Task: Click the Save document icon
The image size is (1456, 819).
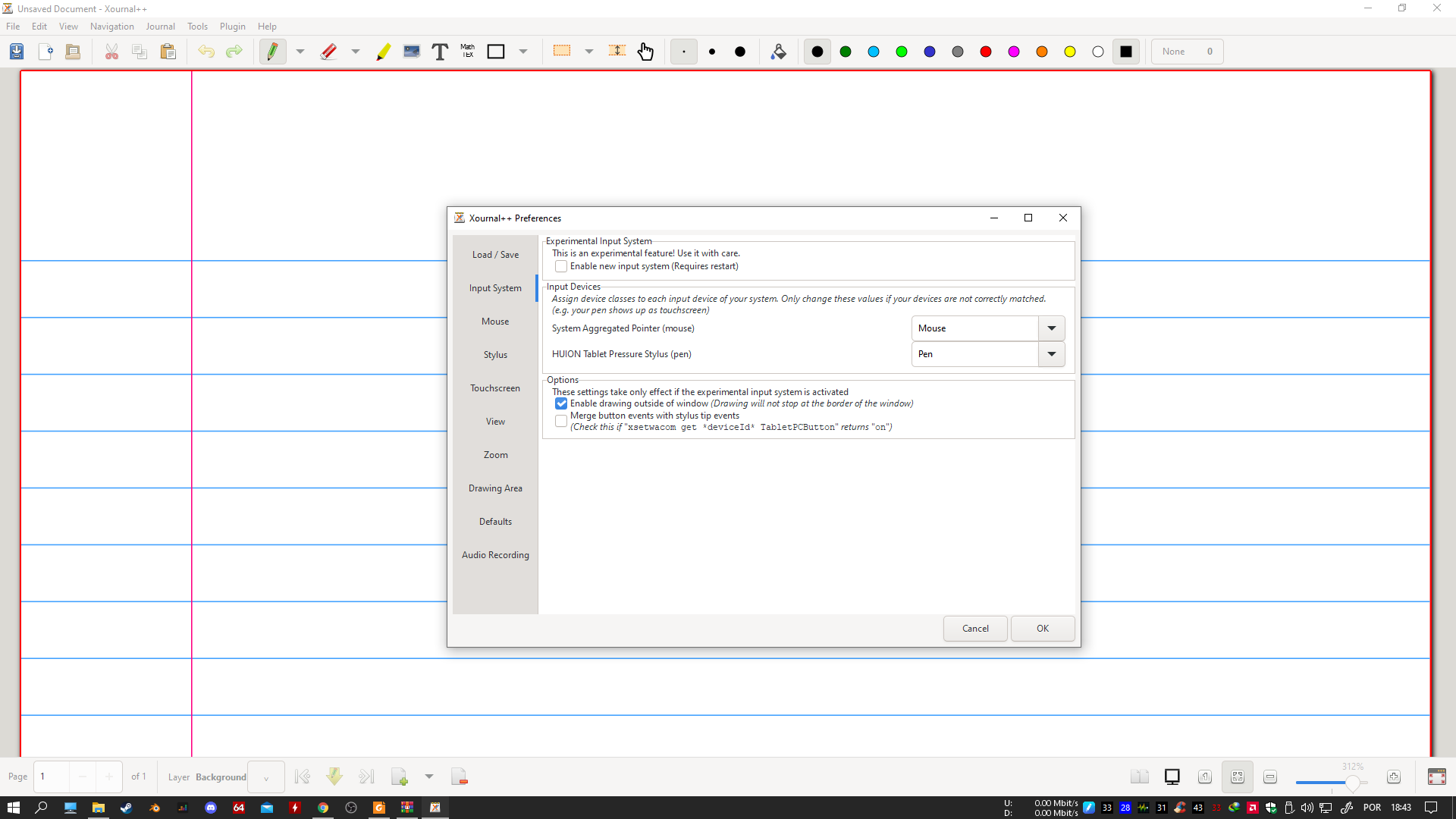Action: (17, 52)
